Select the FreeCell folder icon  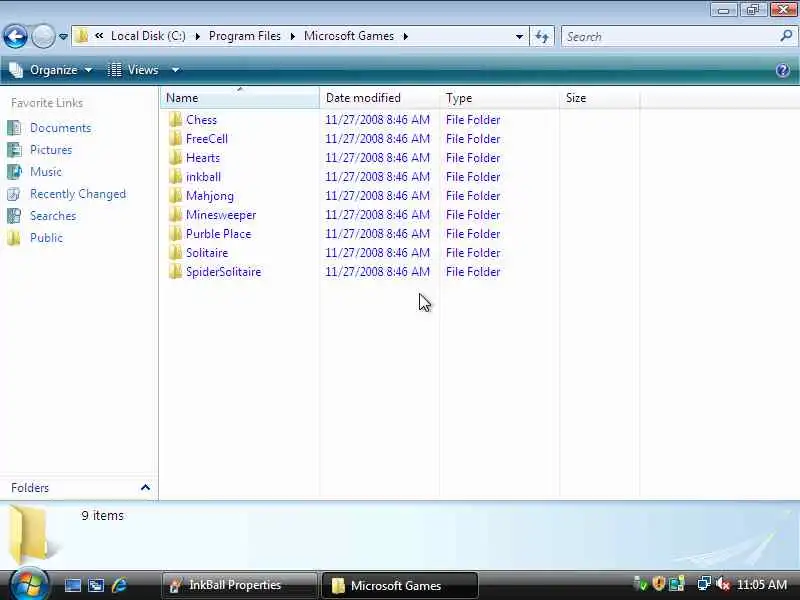176,139
